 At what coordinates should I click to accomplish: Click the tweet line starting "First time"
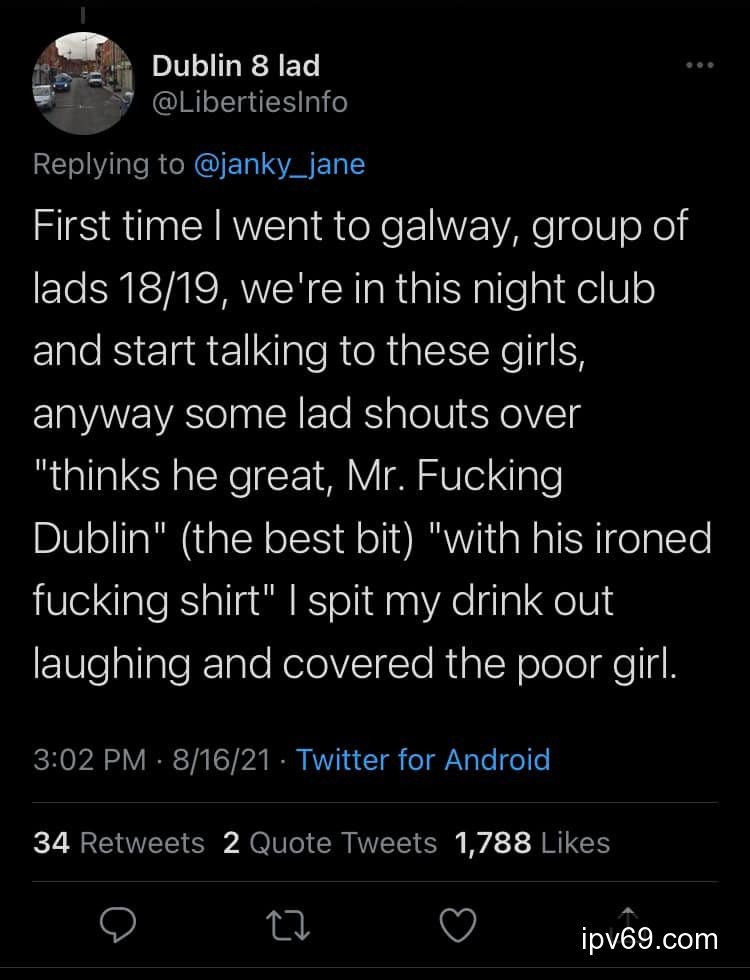pyautogui.click(x=360, y=227)
